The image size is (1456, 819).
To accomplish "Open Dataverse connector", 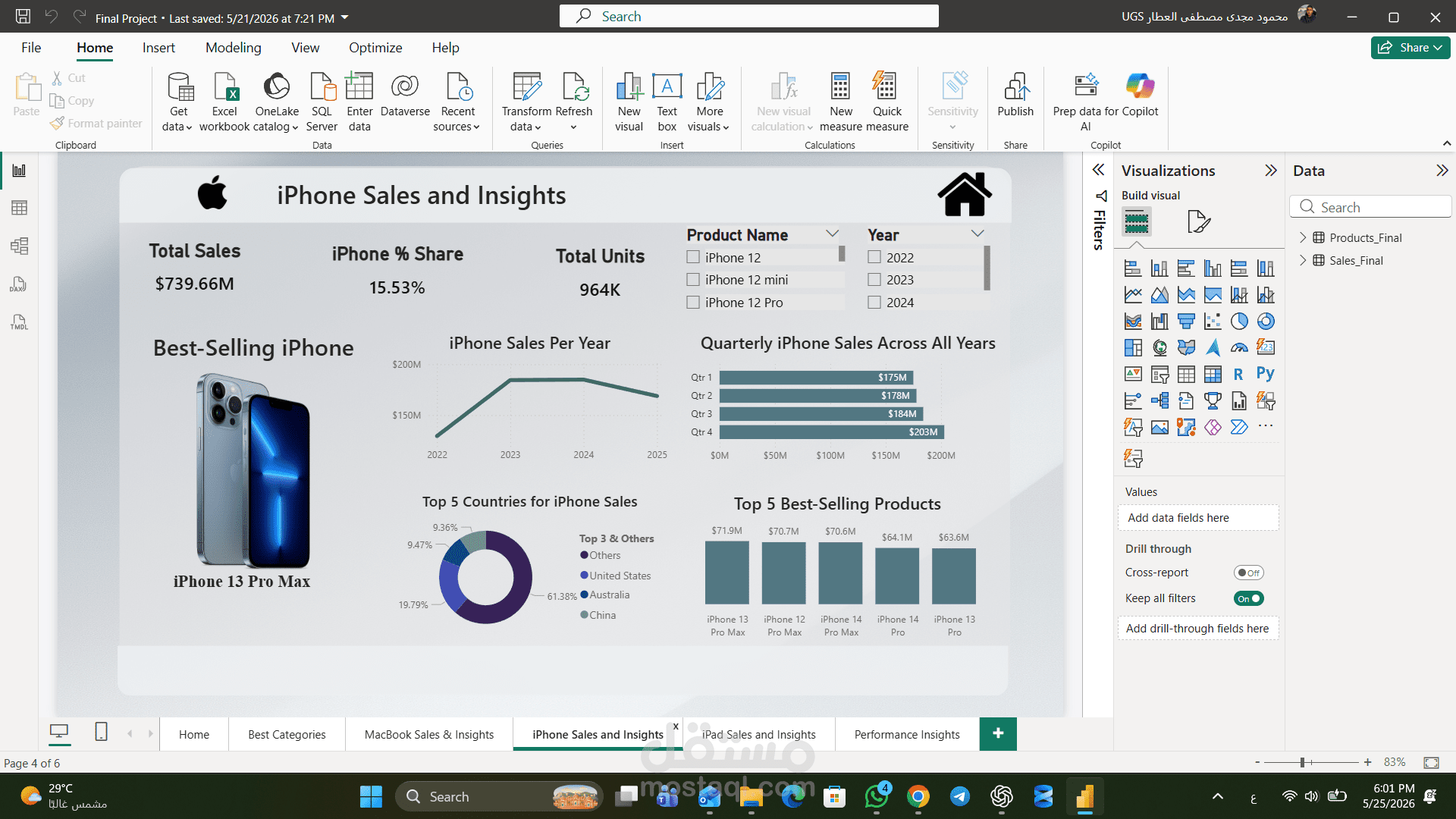I will tap(405, 96).
